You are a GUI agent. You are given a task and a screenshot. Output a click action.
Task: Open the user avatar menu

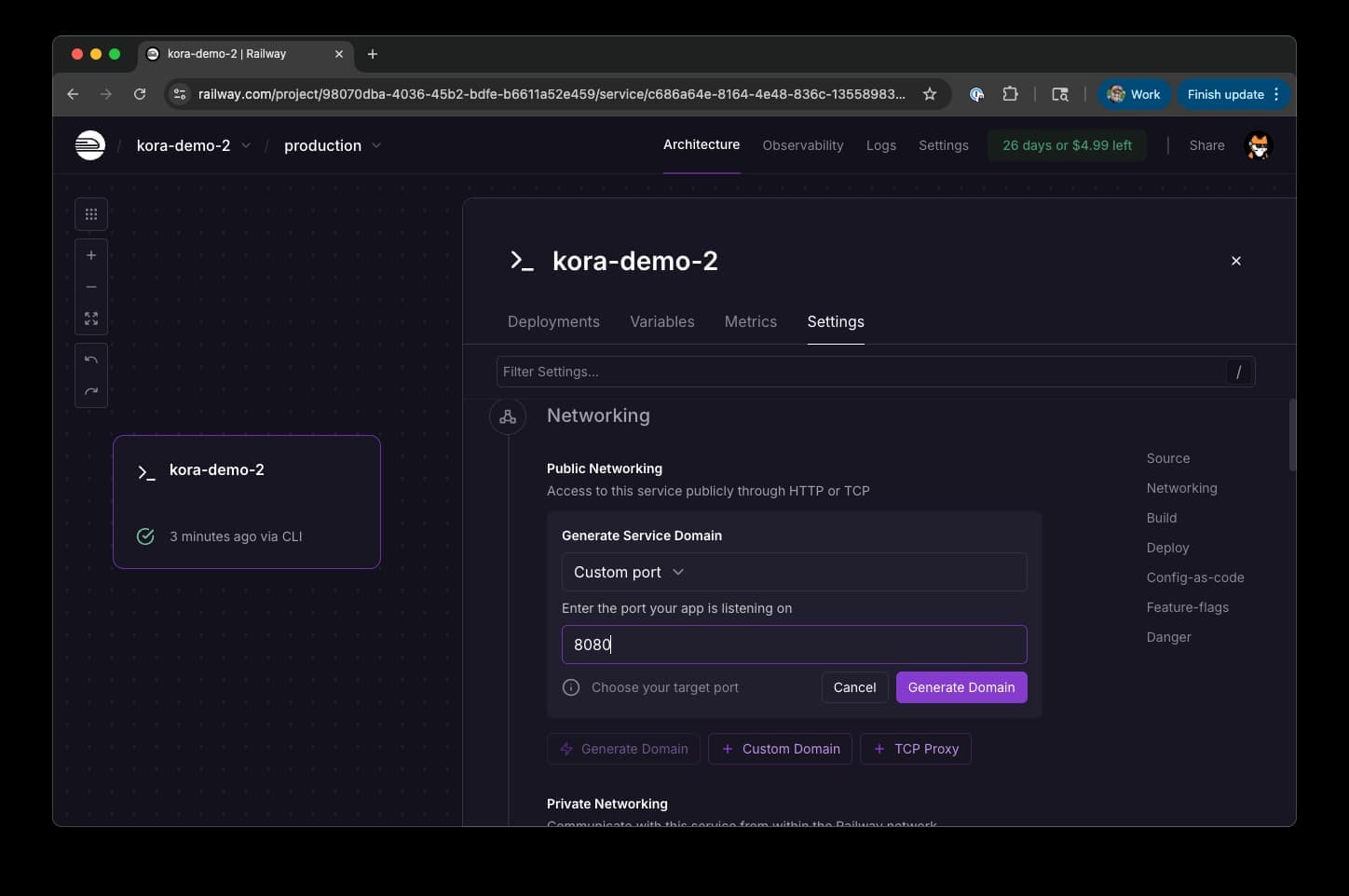1258,145
